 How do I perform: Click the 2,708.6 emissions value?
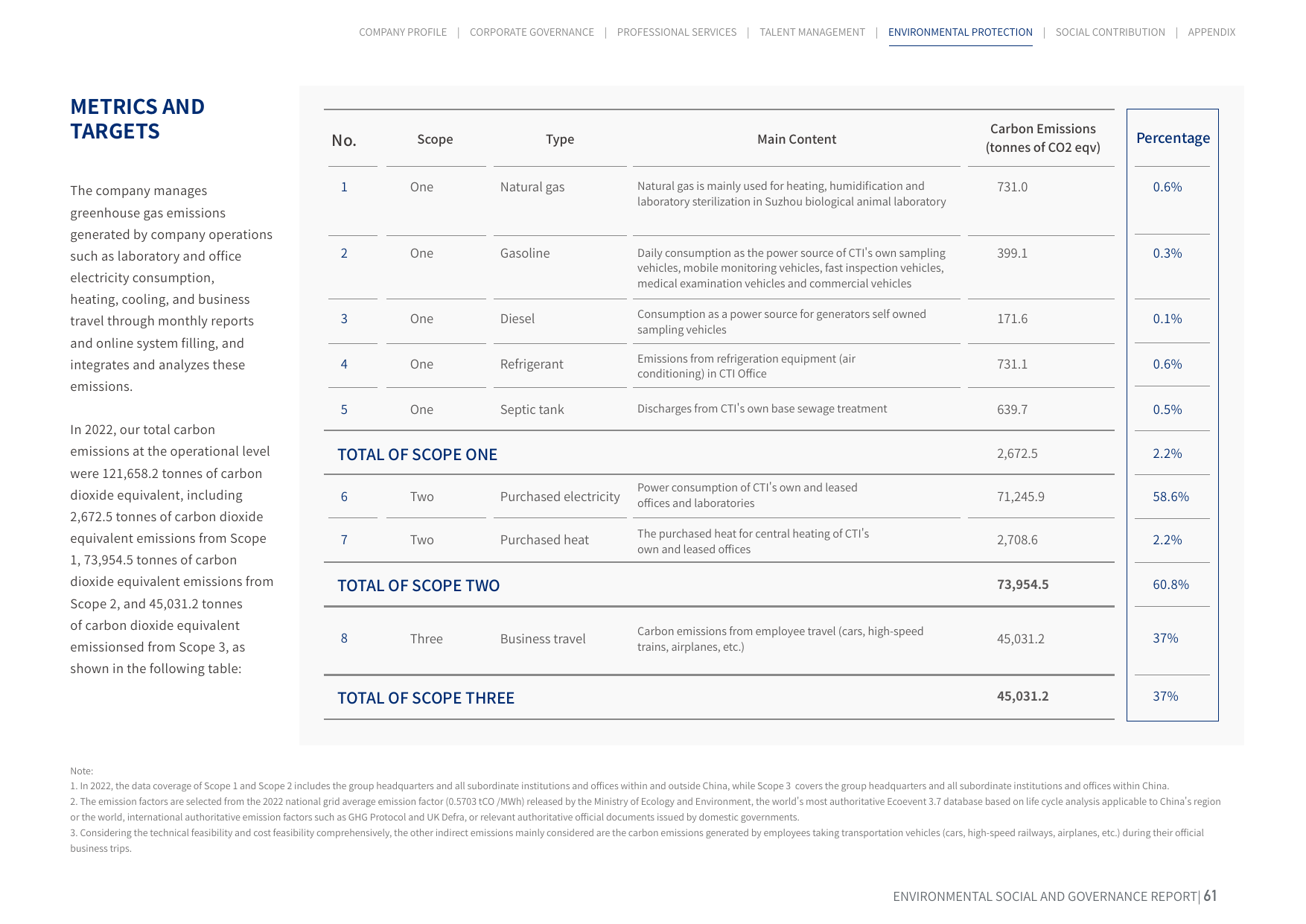(x=1017, y=540)
